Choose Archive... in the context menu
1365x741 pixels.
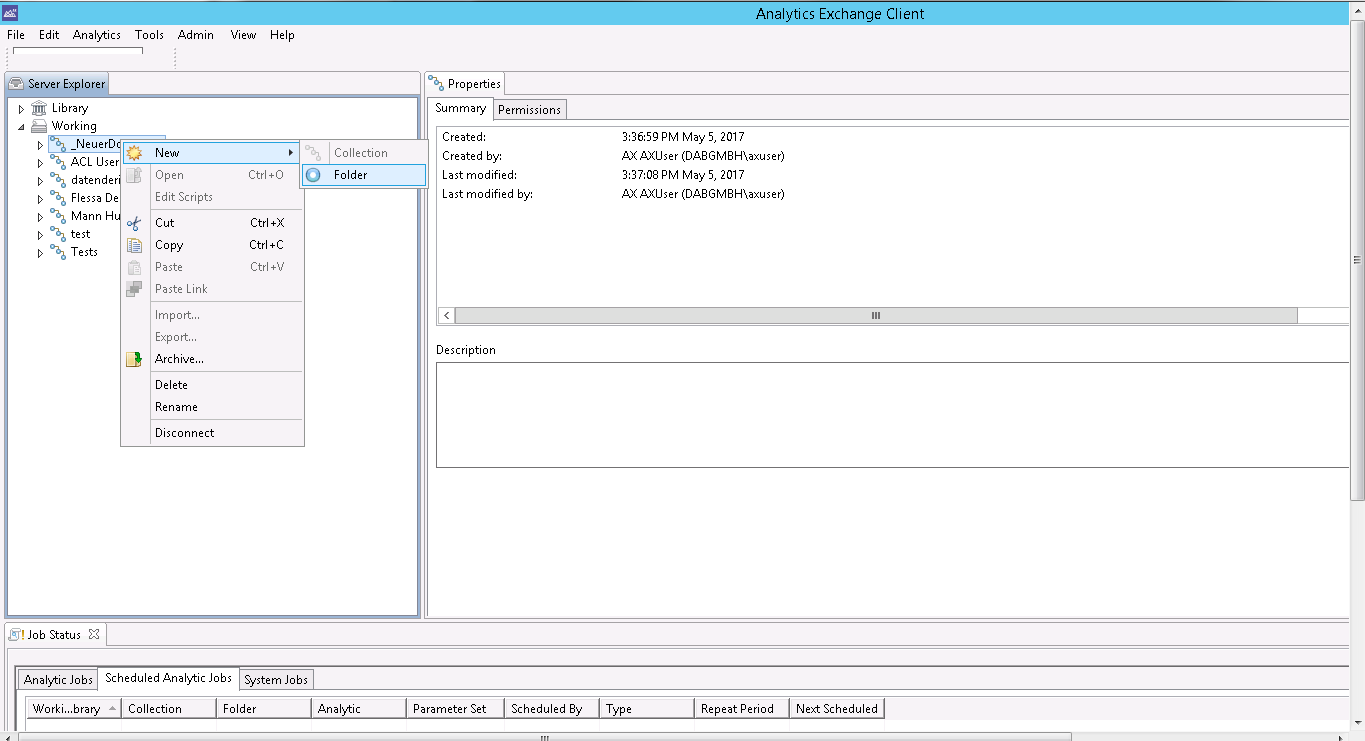point(211,359)
